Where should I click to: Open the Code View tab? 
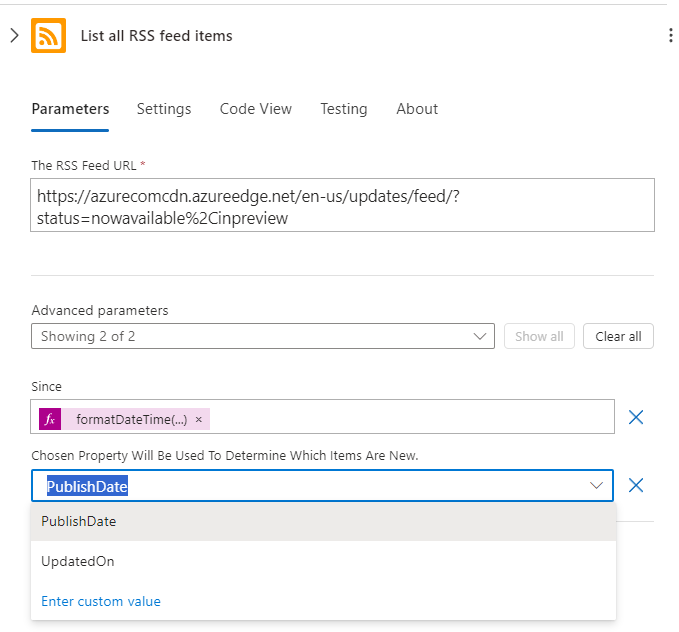point(255,109)
